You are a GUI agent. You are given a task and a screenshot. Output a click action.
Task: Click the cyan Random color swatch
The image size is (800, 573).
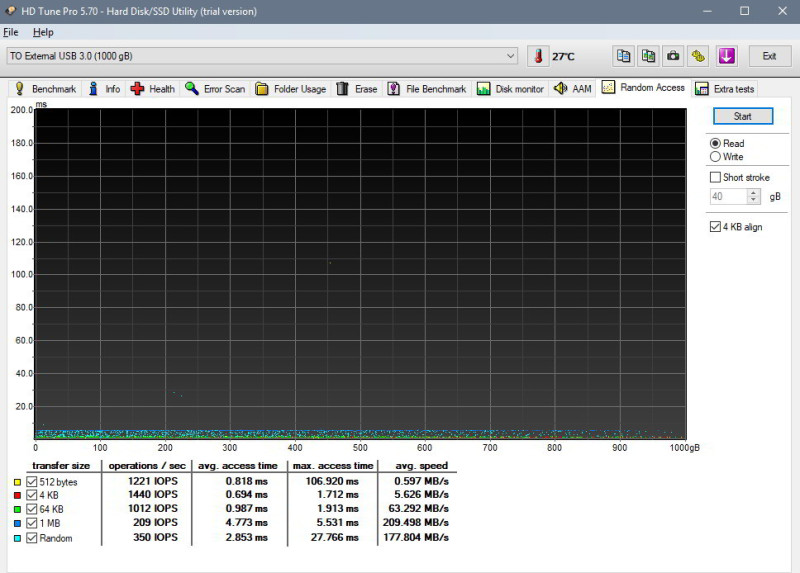(x=17, y=538)
